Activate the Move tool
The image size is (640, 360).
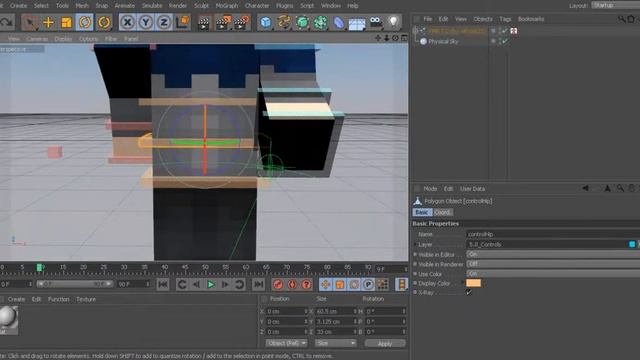click(48, 22)
